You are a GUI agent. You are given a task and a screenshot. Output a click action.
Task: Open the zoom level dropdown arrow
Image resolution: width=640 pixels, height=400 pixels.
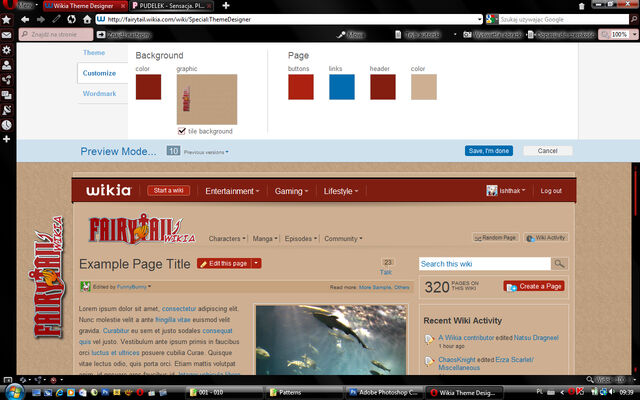point(635,35)
